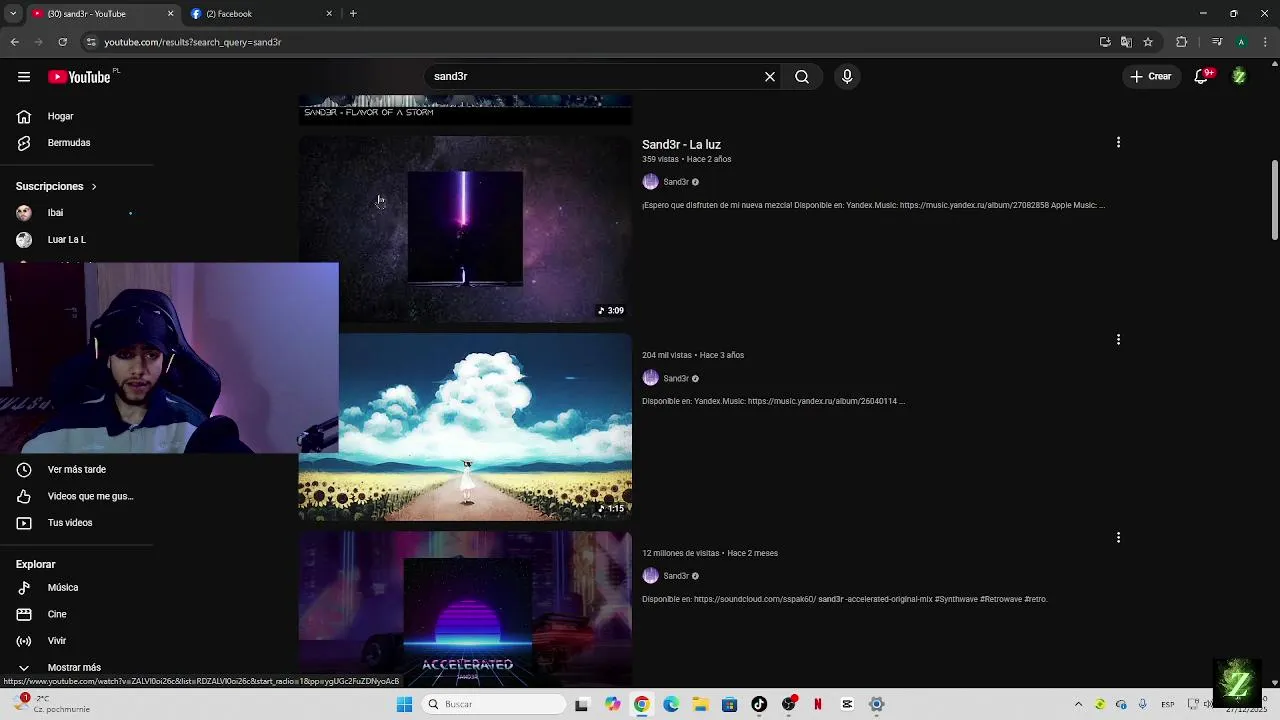Close the sand3r YouTube tab
The width and height of the screenshot is (1280, 720).
click(x=170, y=14)
